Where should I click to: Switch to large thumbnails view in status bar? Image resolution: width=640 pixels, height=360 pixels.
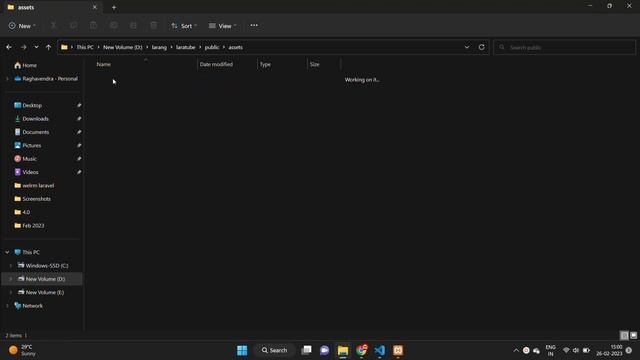pyautogui.click(x=633, y=336)
